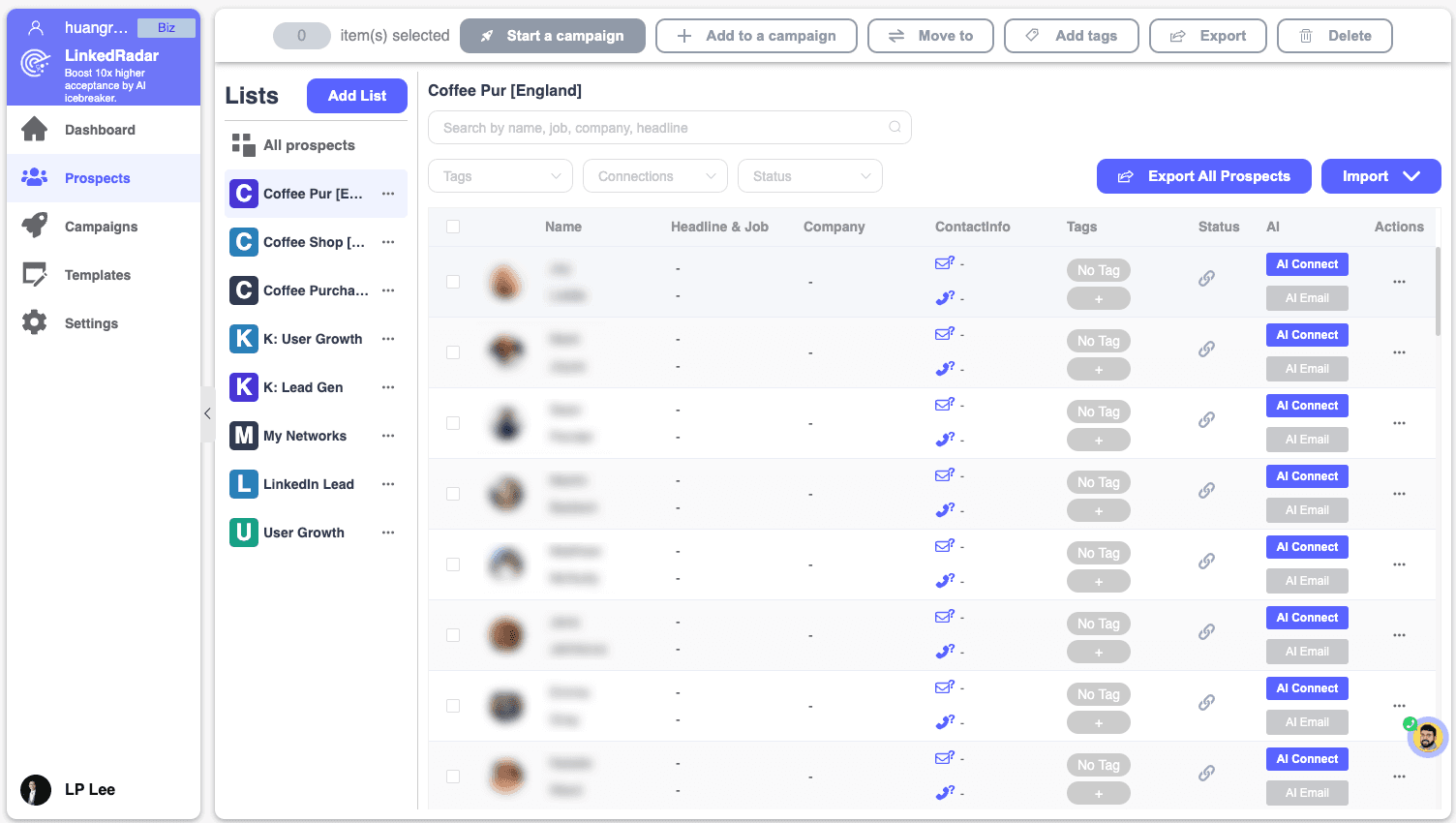
Task: Click Start a campaign button
Action: (x=553, y=36)
